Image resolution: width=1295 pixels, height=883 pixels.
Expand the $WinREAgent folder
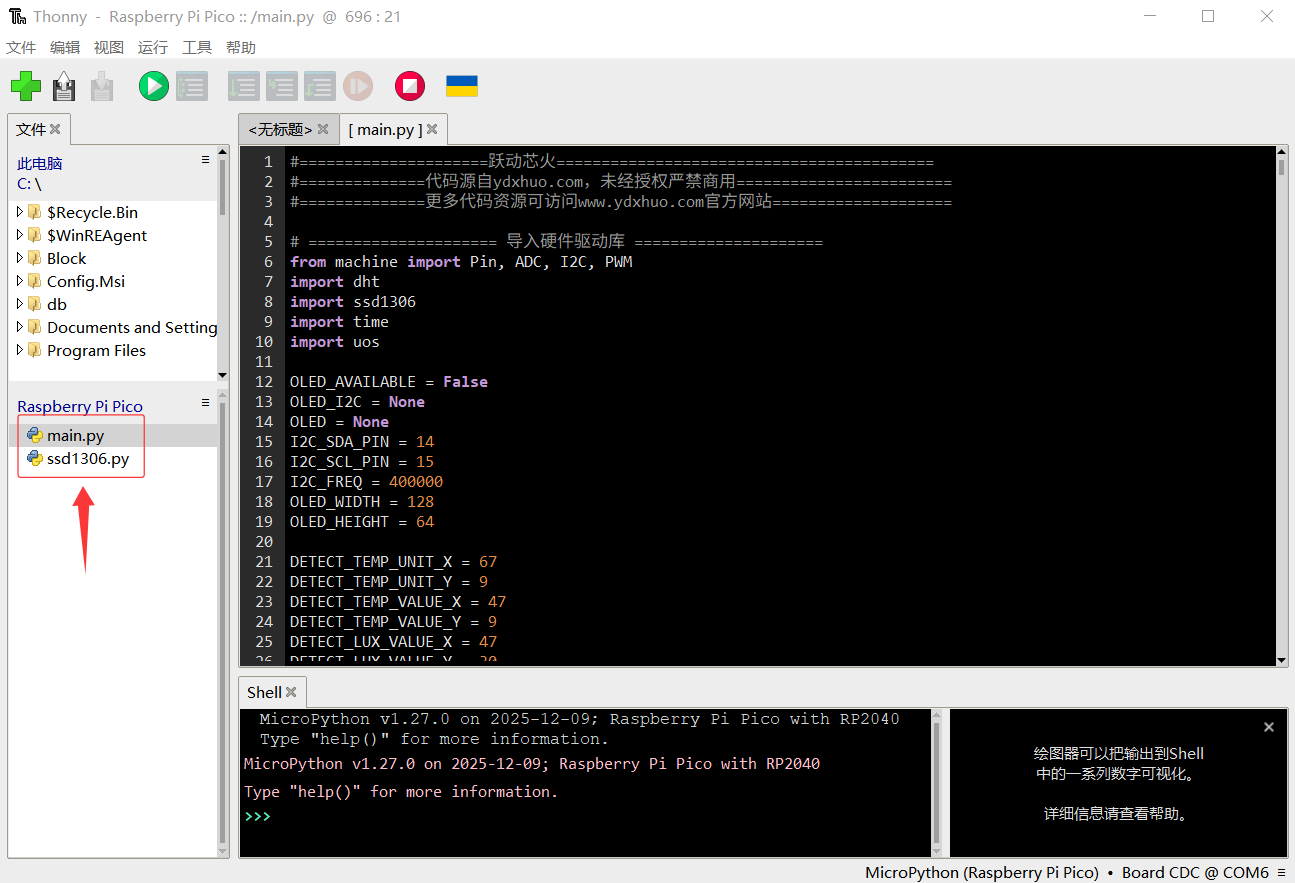[20, 235]
